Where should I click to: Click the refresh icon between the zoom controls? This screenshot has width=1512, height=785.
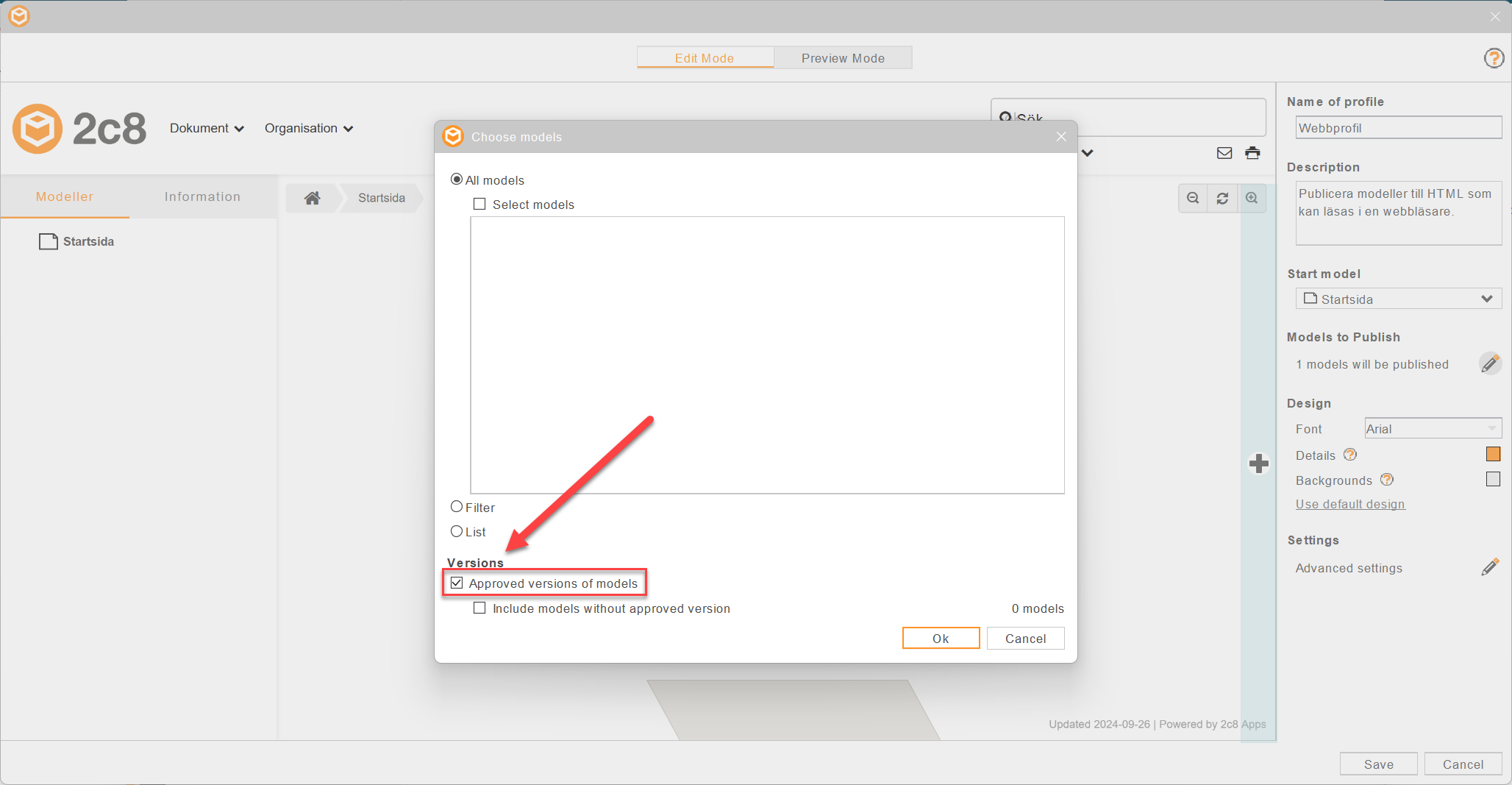(x=1222, y=198)
